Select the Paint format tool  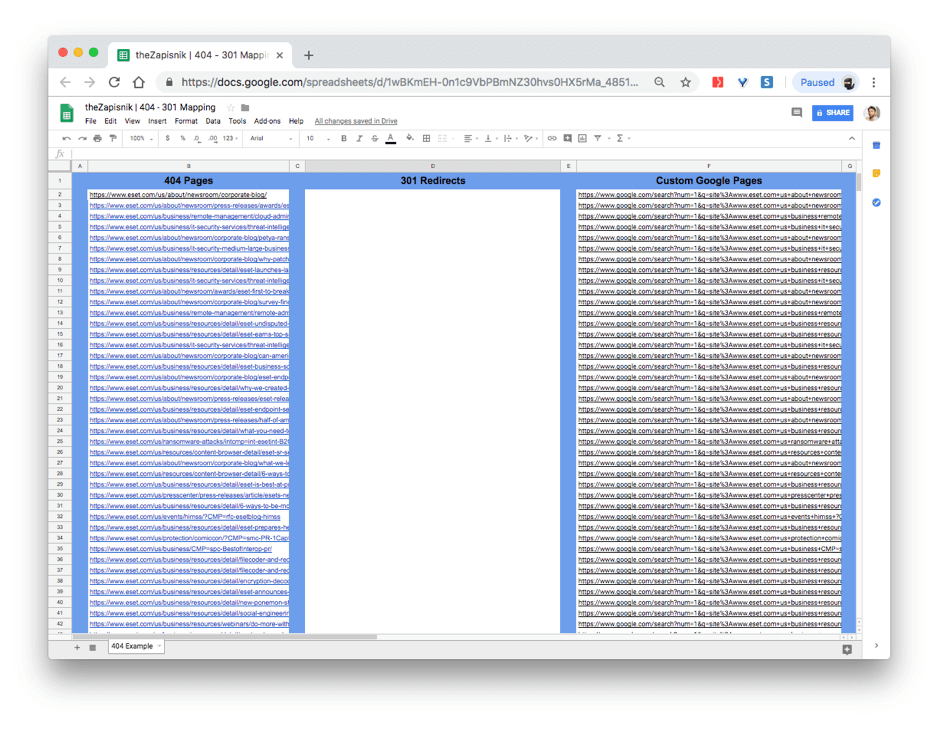(113, 138)
